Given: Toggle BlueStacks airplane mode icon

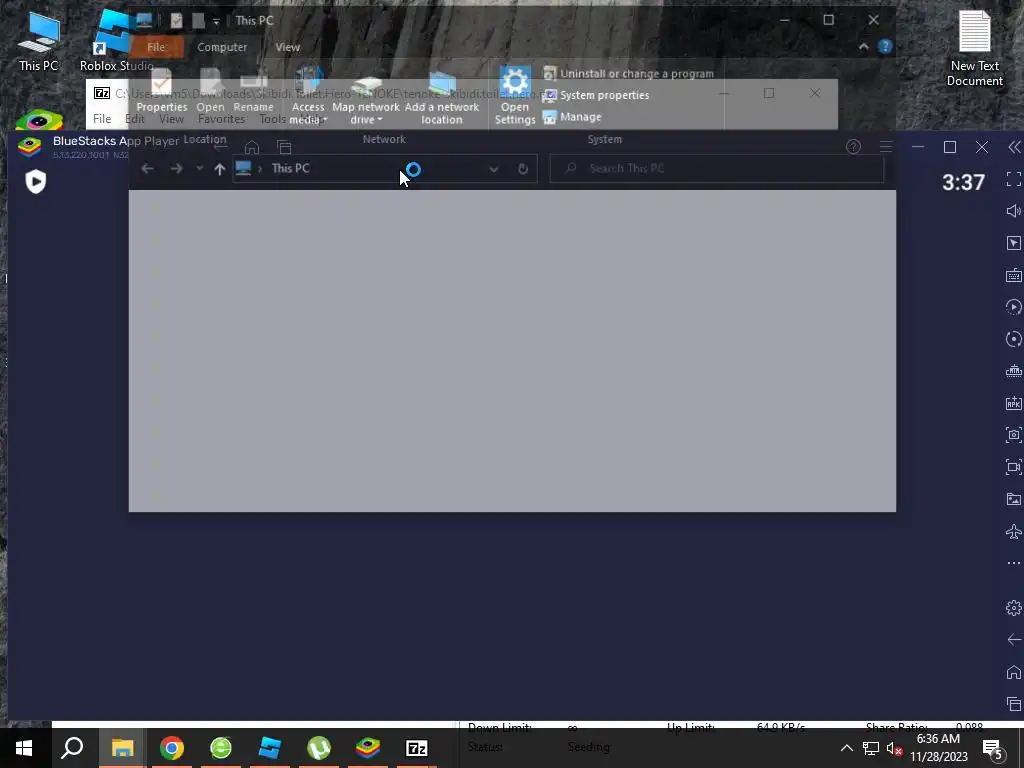Looking at the screenshot, I should coord(1014,532).
